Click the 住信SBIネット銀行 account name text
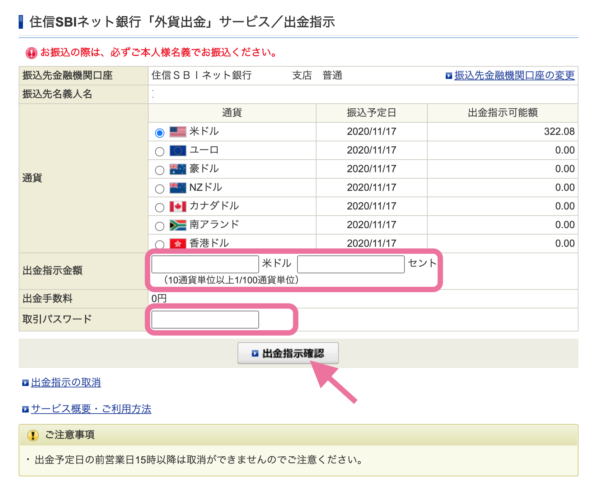Viewport: 600px width, 490px height. 201,75
